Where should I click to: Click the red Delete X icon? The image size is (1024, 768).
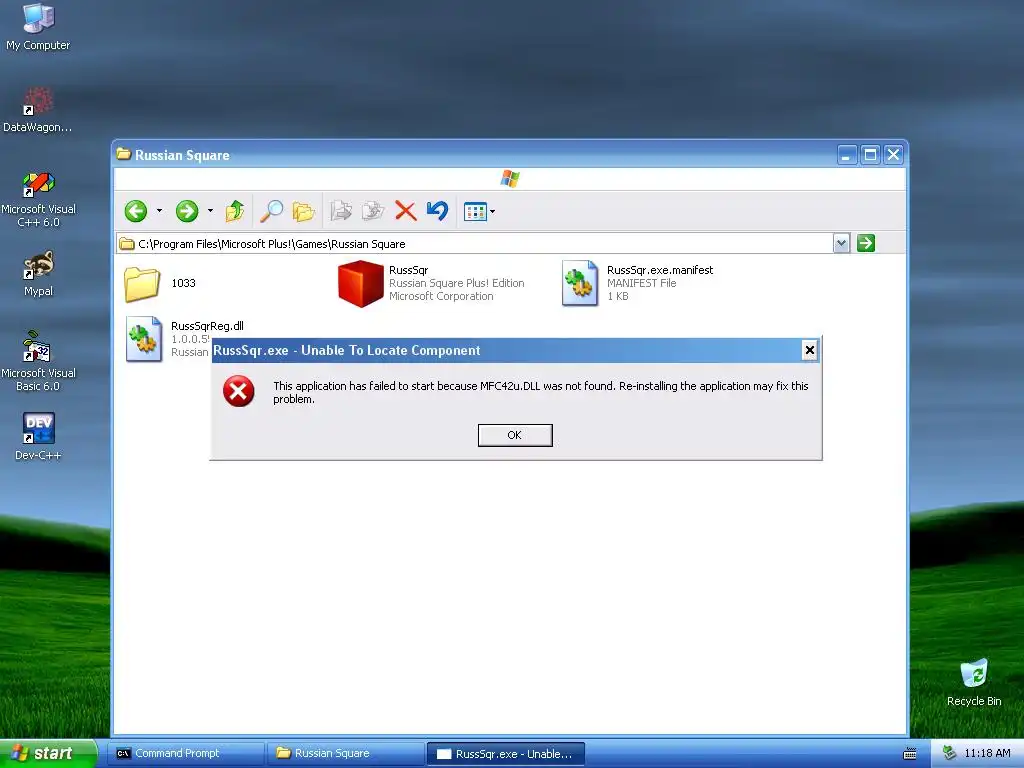pyautogui.click(x=406, y=211)
